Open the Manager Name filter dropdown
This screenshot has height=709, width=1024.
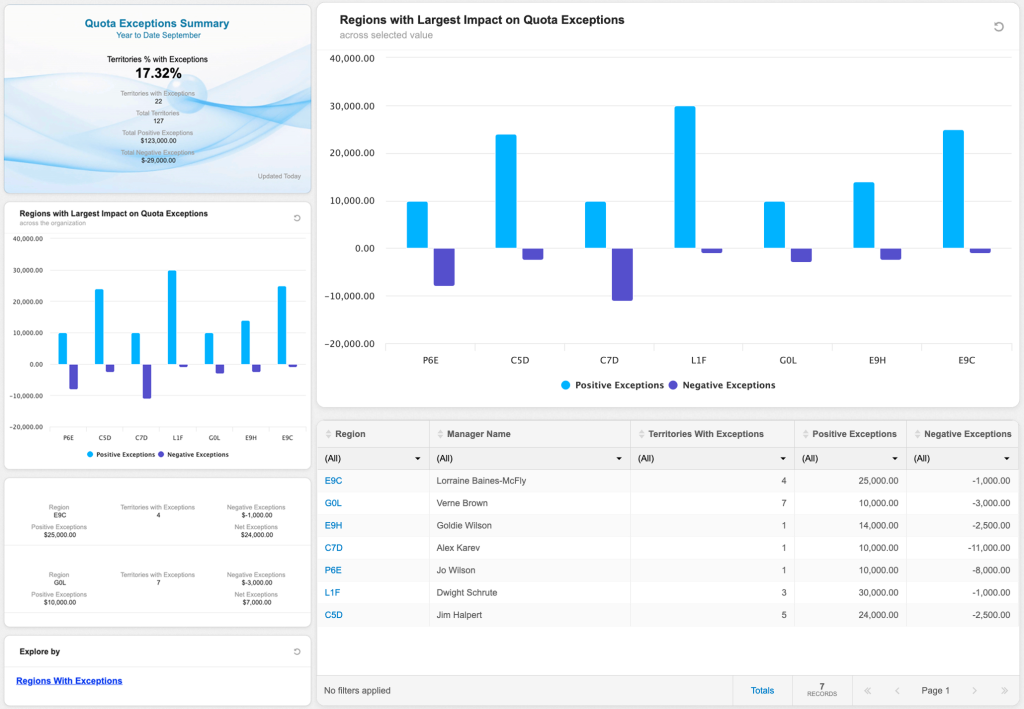point(618,459)
